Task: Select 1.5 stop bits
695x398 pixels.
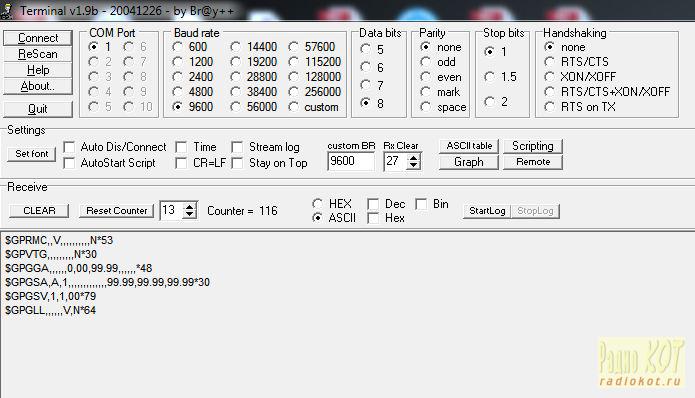Action: [x=489, y=77]
